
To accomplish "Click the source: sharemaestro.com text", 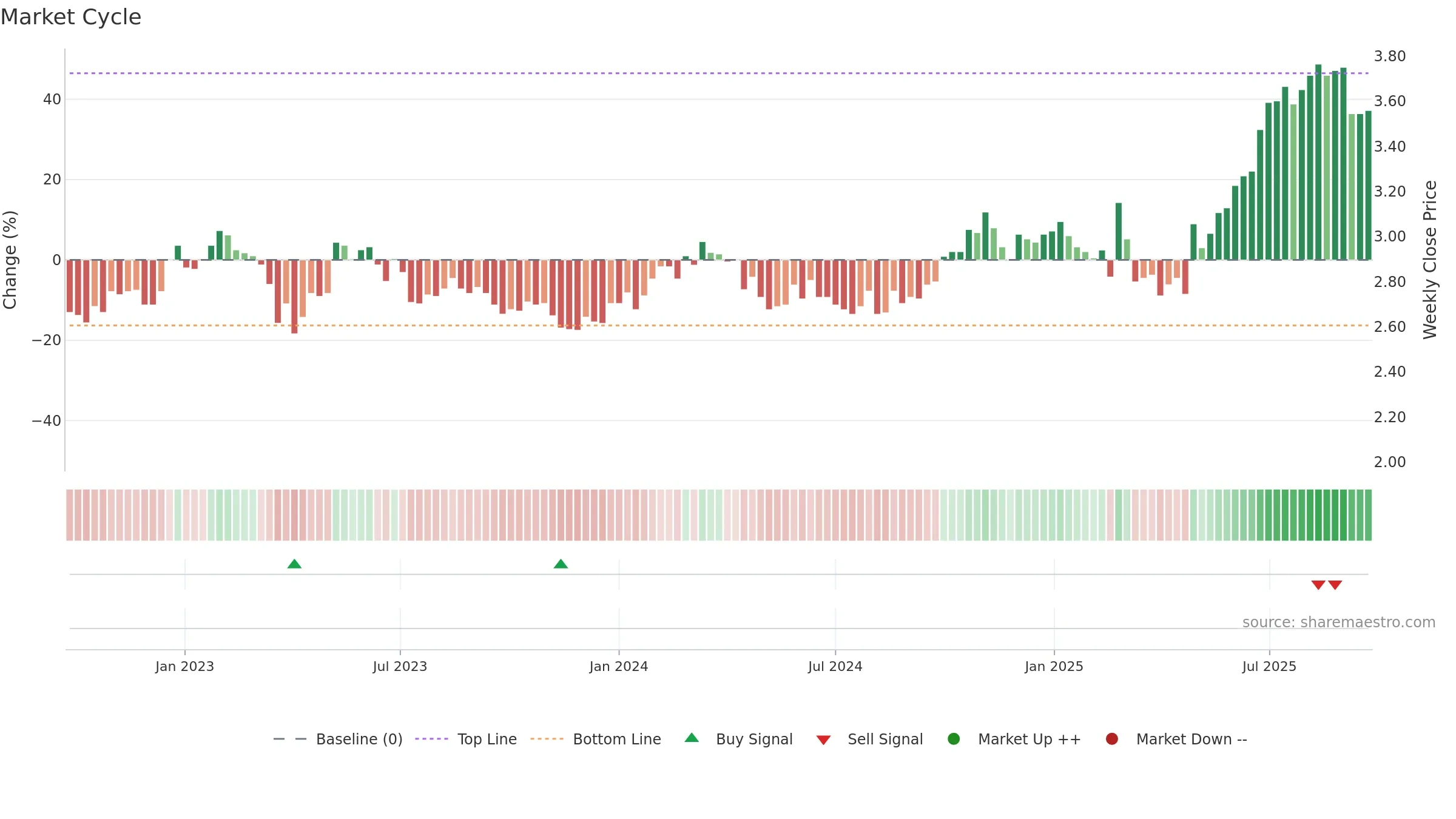I will [1339, 622].
